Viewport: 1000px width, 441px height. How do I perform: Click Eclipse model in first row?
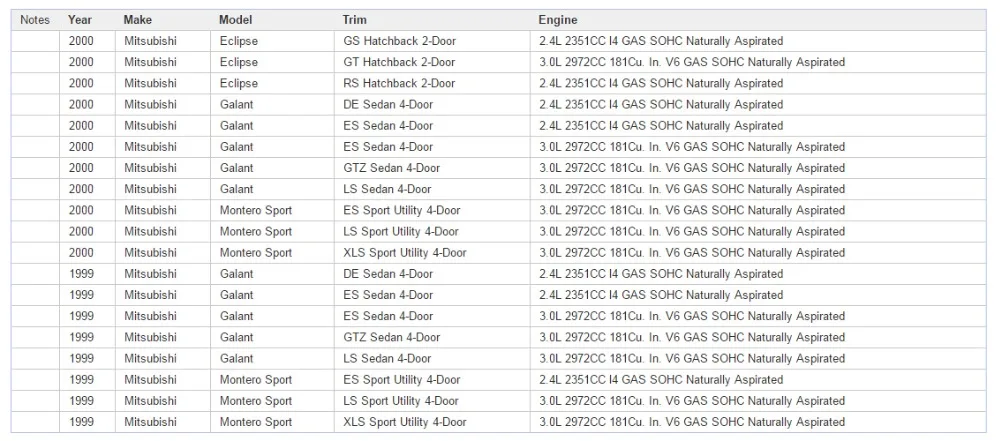(x=273, y=41)
